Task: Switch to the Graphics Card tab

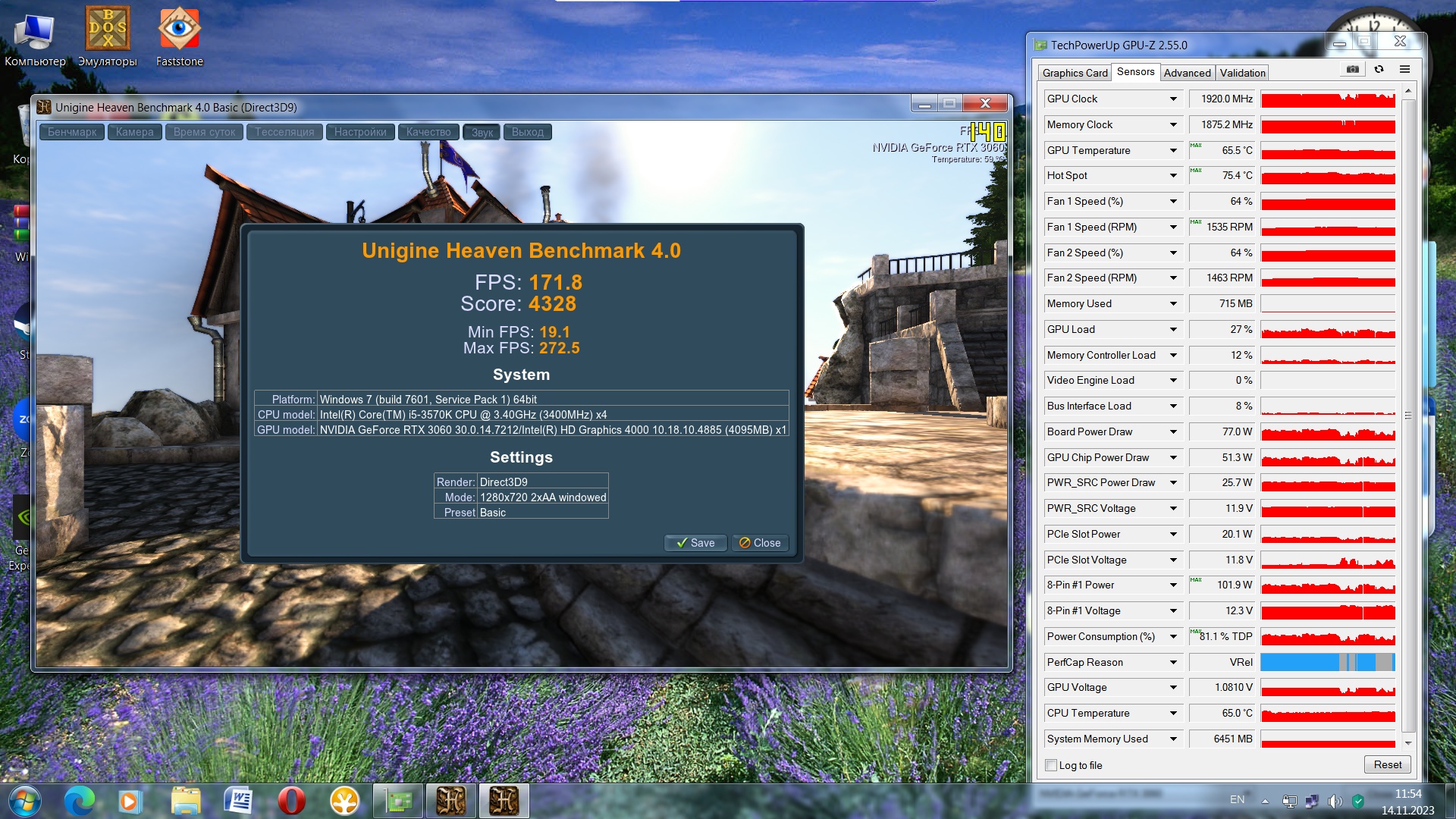Action: point(1075,73)
